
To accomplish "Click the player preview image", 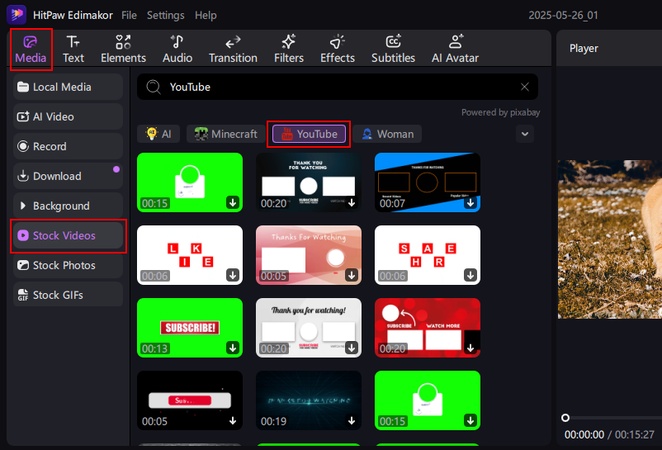I will pos(610,239).
